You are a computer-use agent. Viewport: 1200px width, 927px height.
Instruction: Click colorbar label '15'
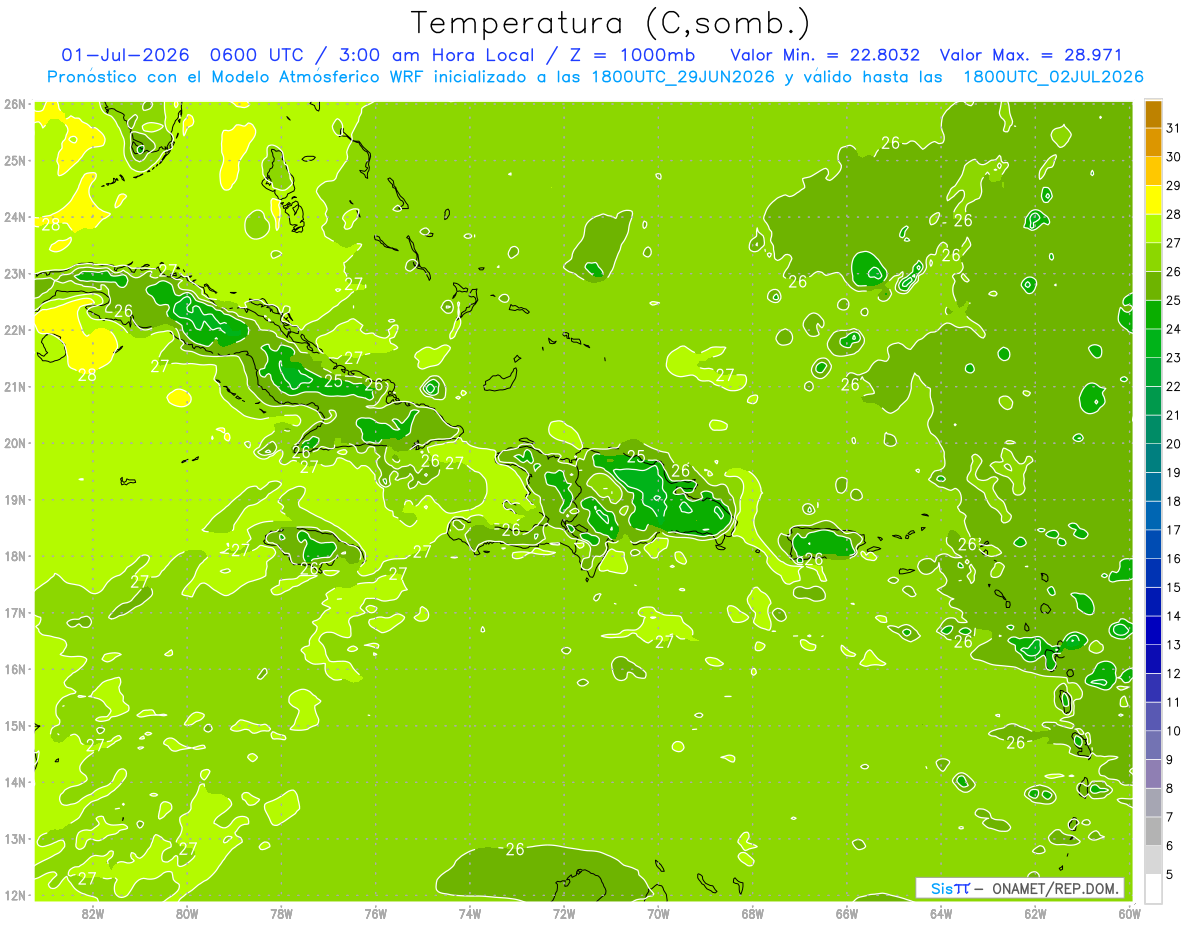[x=1173, y=587]
